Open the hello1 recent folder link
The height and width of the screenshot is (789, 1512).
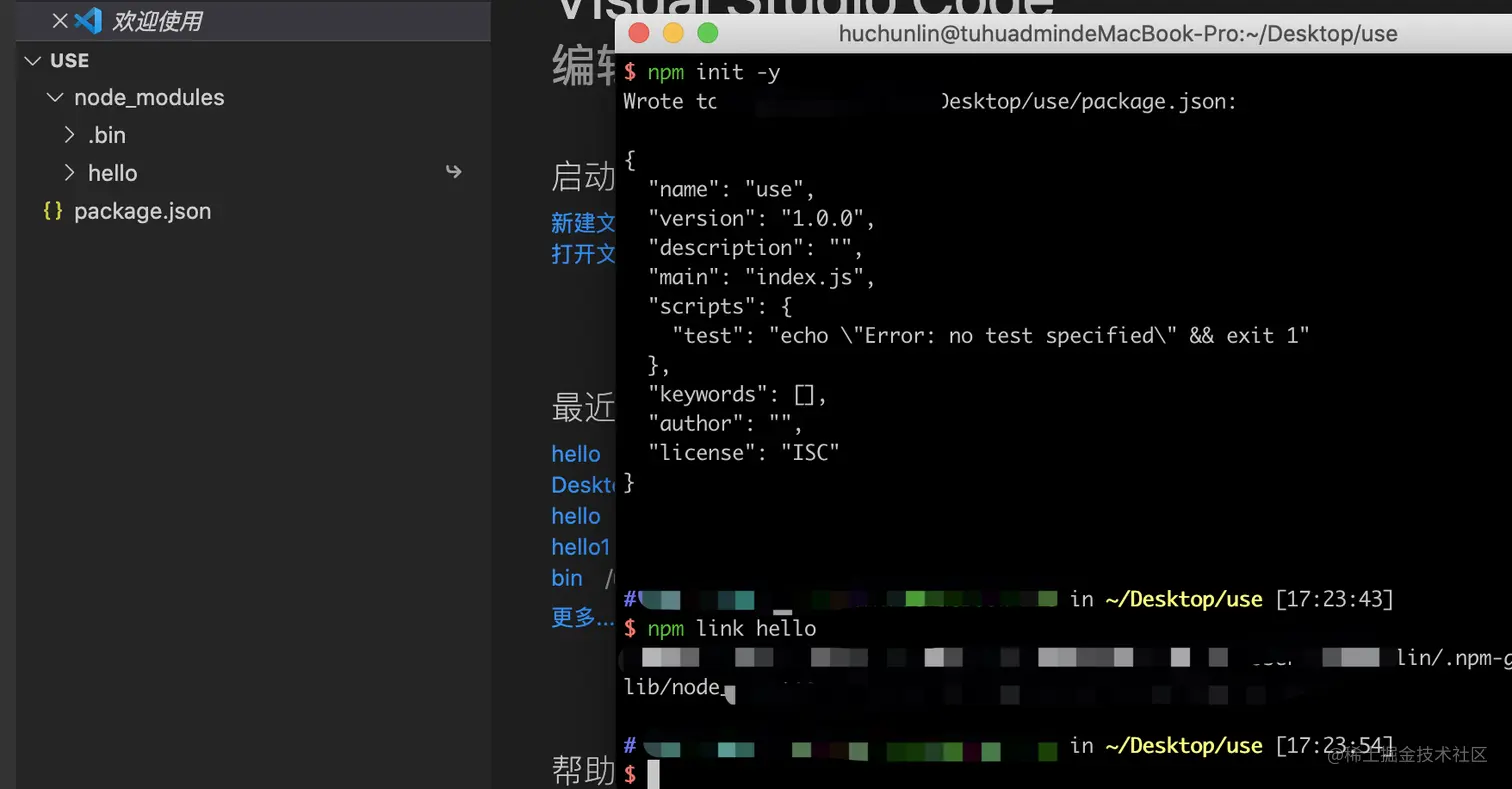(580, 547)
